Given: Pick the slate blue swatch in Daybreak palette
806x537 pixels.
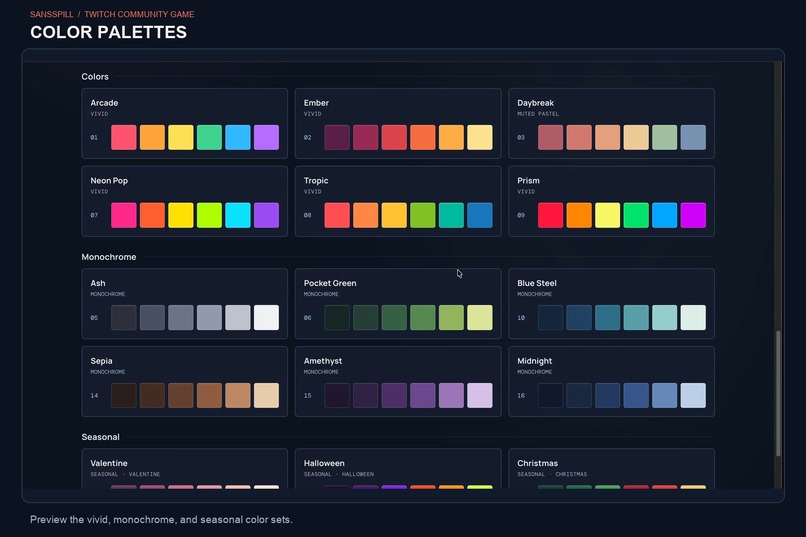Looking at the screenshot, I should pyautogui.click(x=693, y=137).
